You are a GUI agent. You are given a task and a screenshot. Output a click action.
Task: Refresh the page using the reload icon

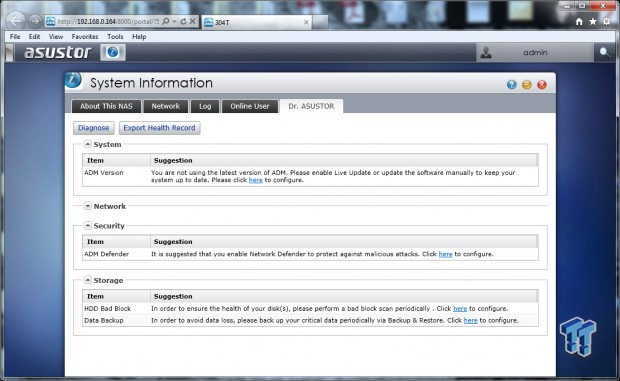pos(183,21)
